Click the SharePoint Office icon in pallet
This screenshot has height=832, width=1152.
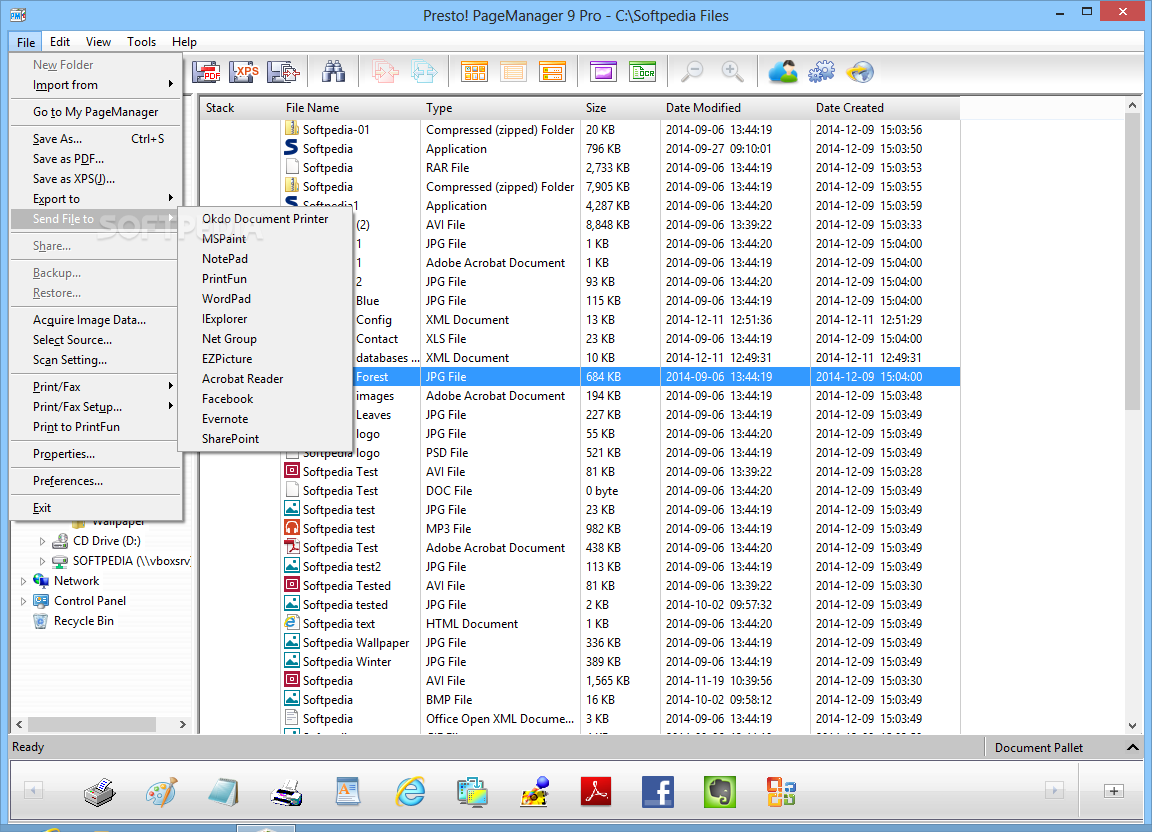781,792
